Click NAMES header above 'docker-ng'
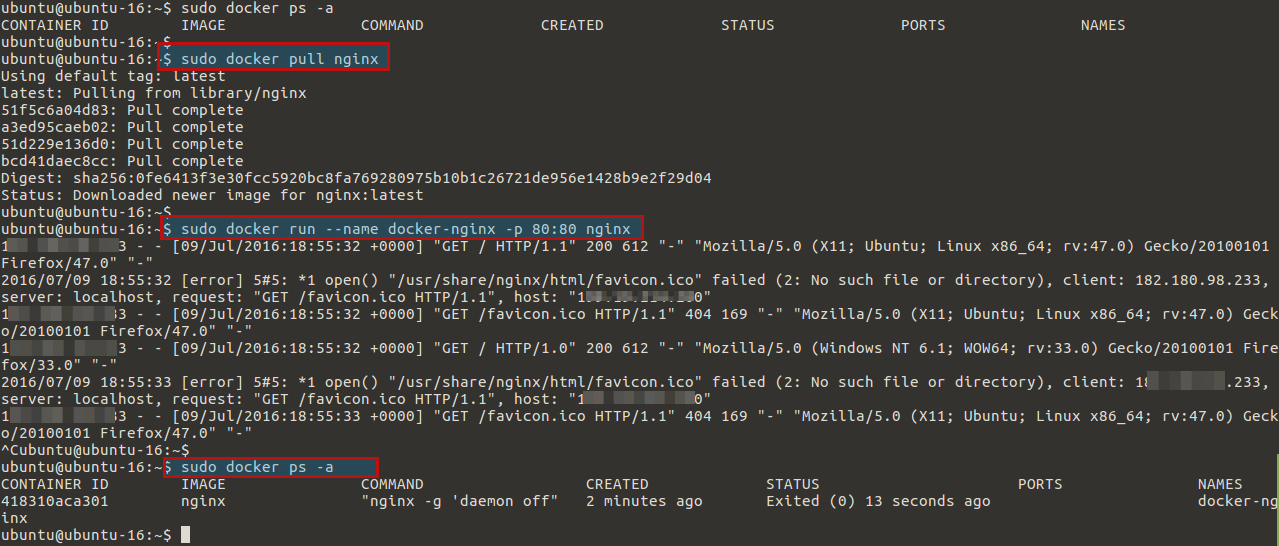Viewport: 1279px width, 546px height. (1220, 484)
